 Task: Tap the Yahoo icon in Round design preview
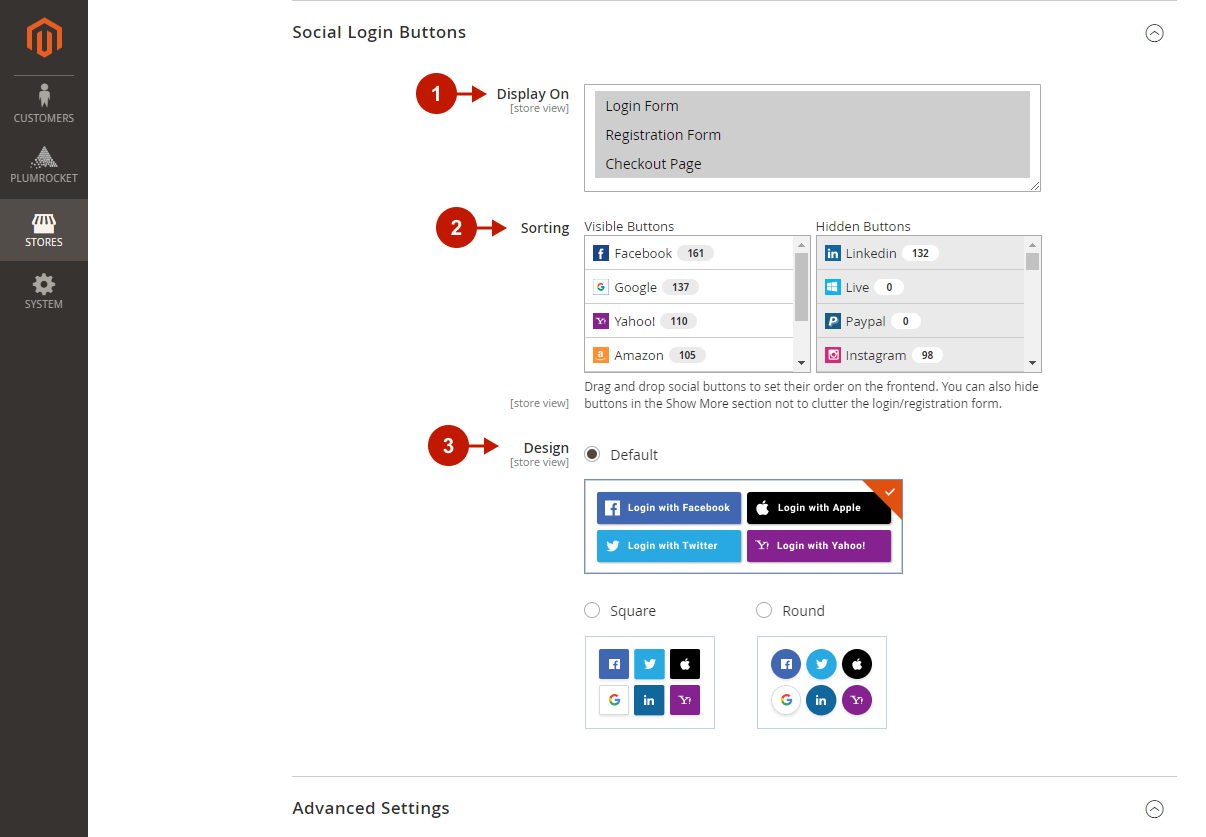857,700
